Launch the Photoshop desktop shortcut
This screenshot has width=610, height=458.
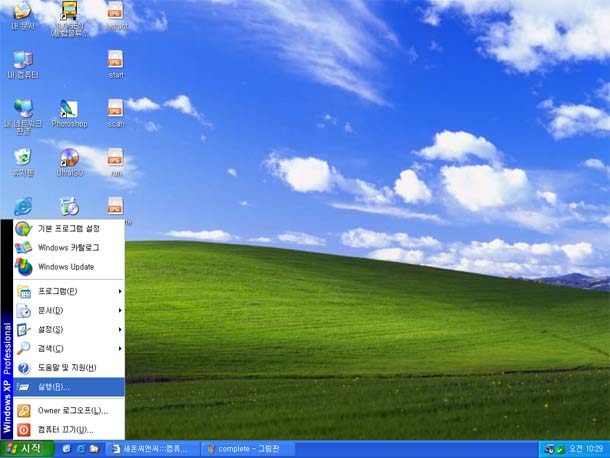(69, 113)
